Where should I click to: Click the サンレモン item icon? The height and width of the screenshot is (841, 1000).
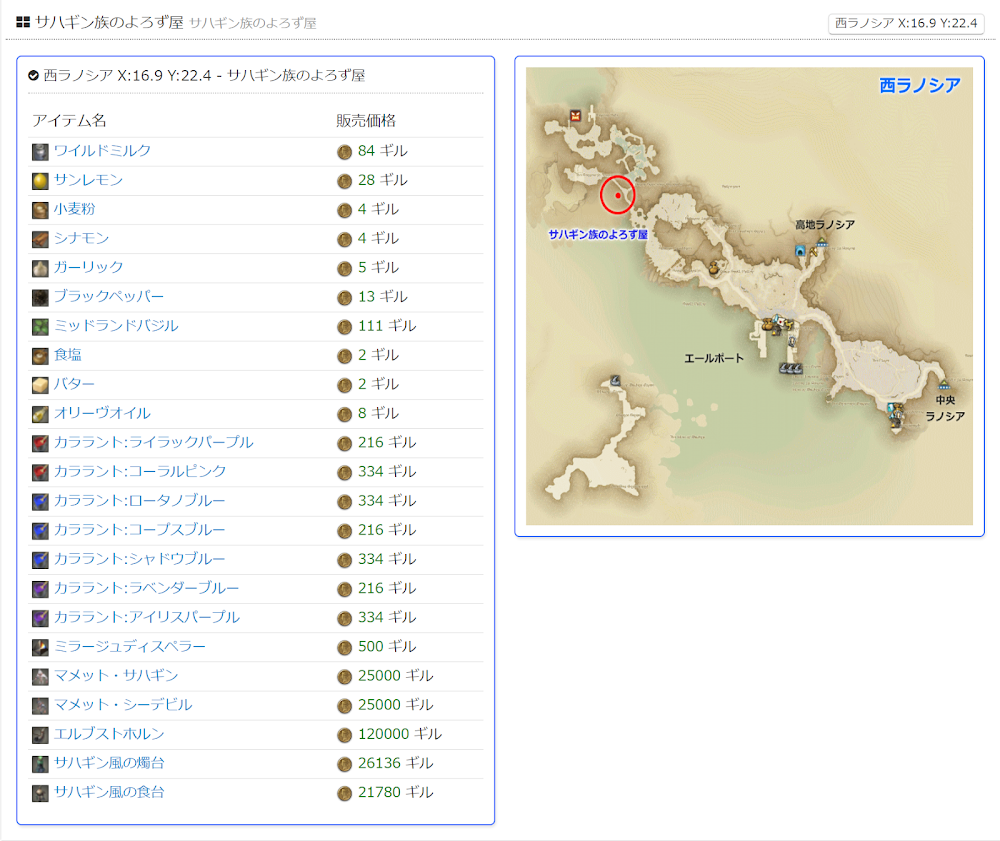[40, 181]
